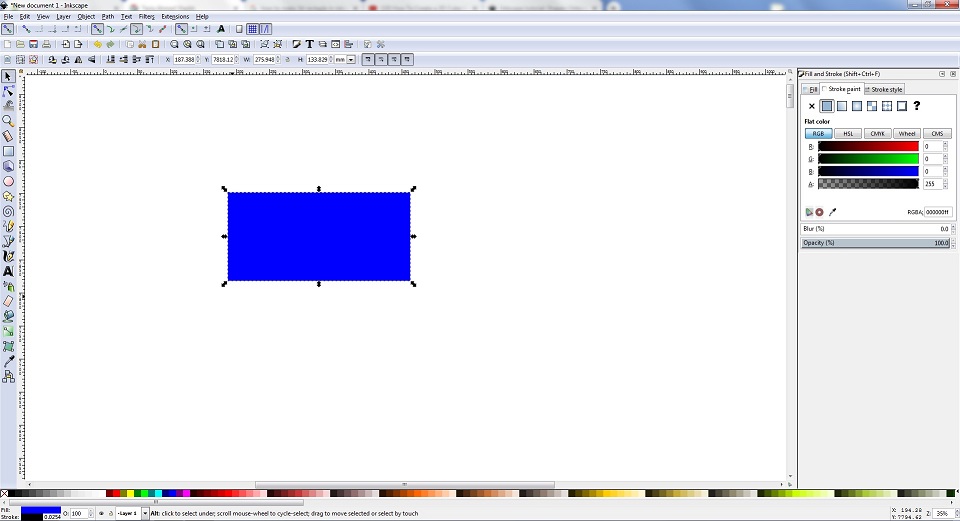This screenshot has width=960, height=521.
Task: Select the Star polygon tool
Action: (x=8, y=197)
